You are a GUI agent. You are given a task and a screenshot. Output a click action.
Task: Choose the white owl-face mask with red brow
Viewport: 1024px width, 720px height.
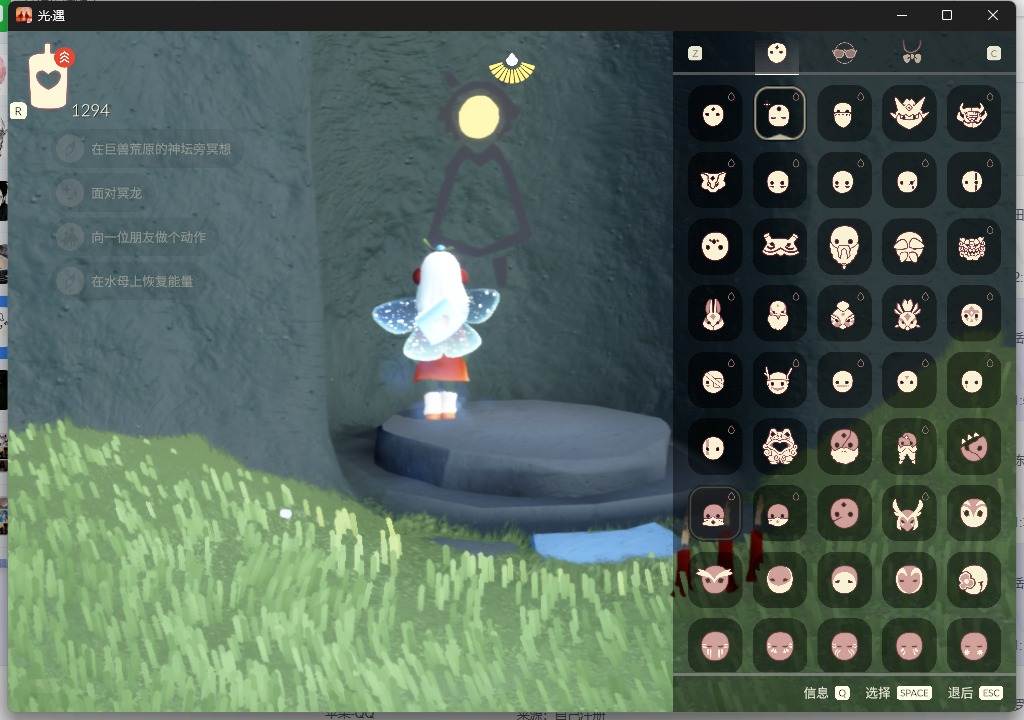click(x=973, y=514)
